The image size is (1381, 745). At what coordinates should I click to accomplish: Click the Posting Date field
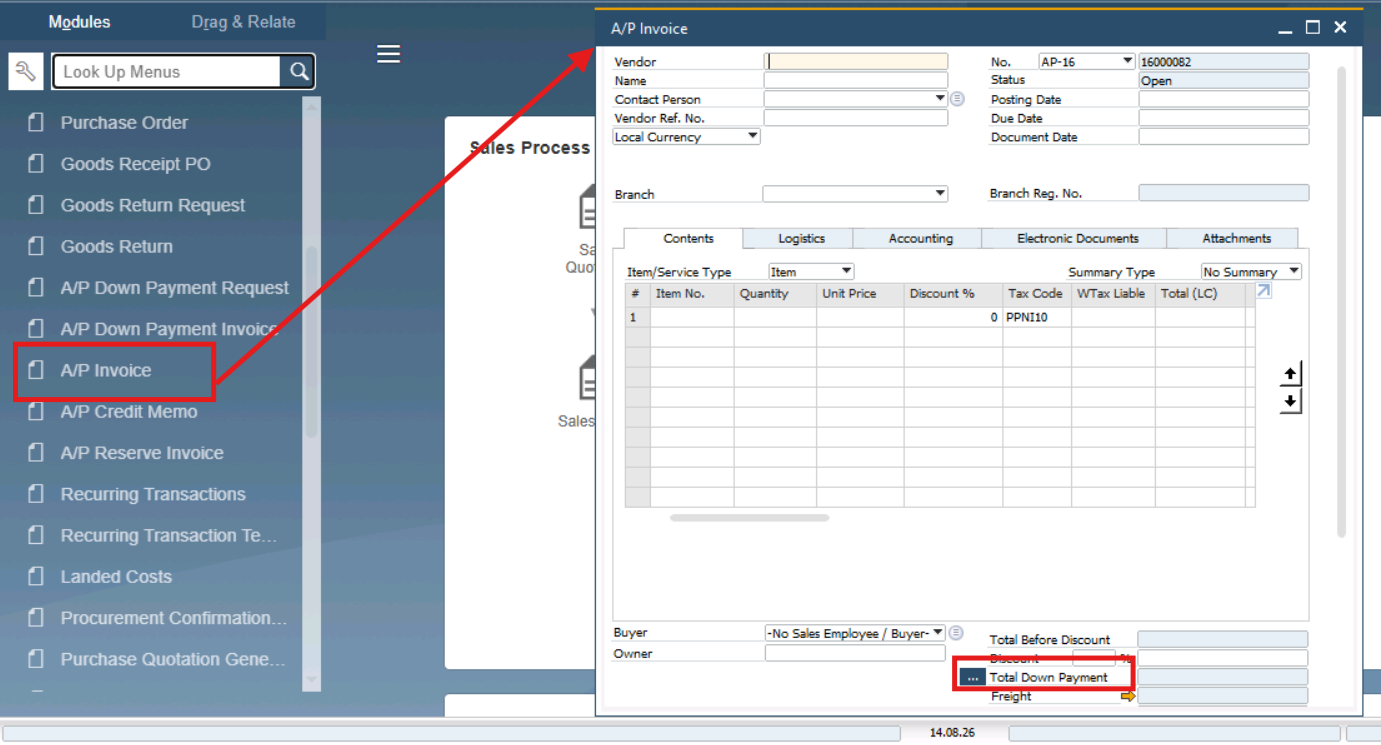pos(1224,99)
